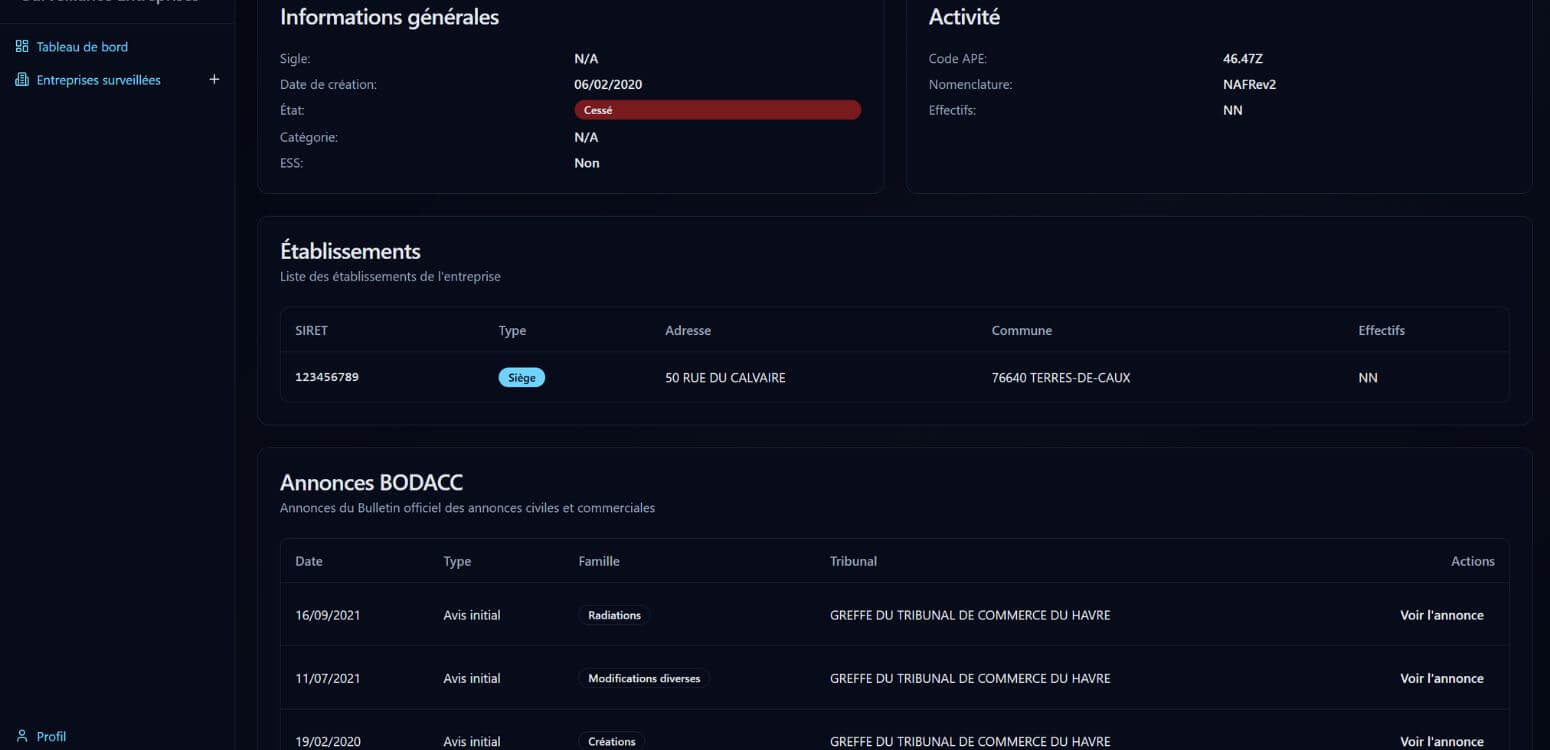Select APE code 46.47Z
Viewport: 1550px width, 750px height.
click(x=1243, y=59)
